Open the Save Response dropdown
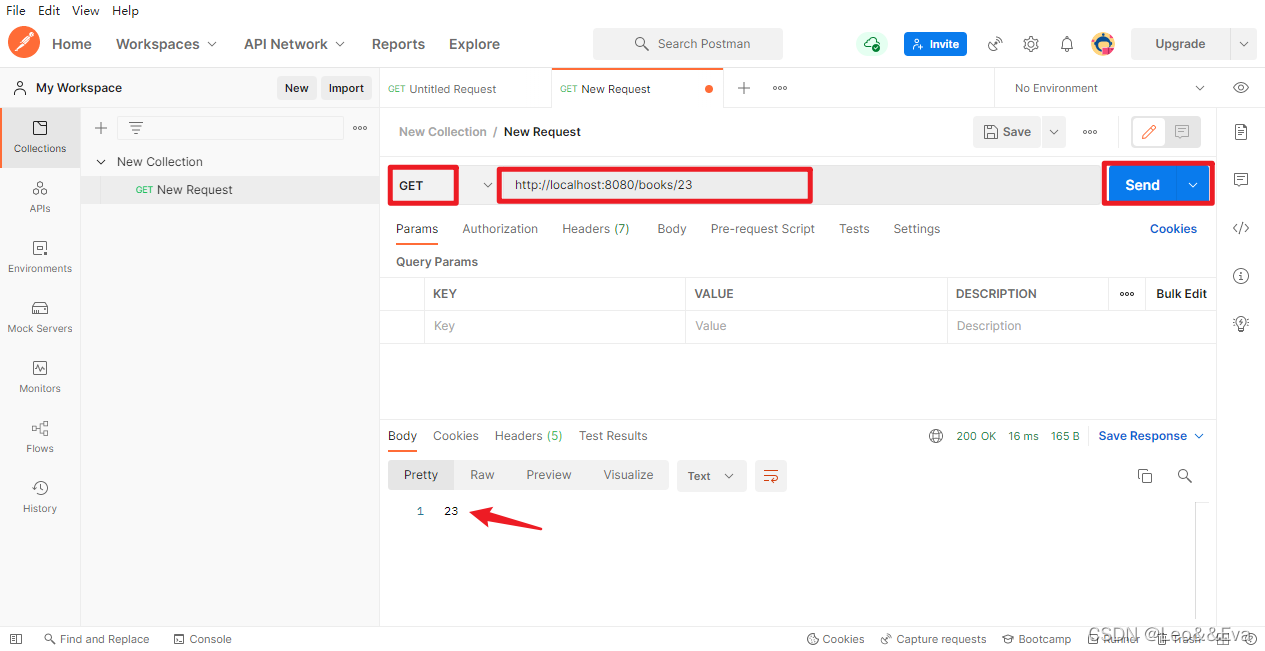Viewport: 1265px width, 651px height. (1151, 436)
